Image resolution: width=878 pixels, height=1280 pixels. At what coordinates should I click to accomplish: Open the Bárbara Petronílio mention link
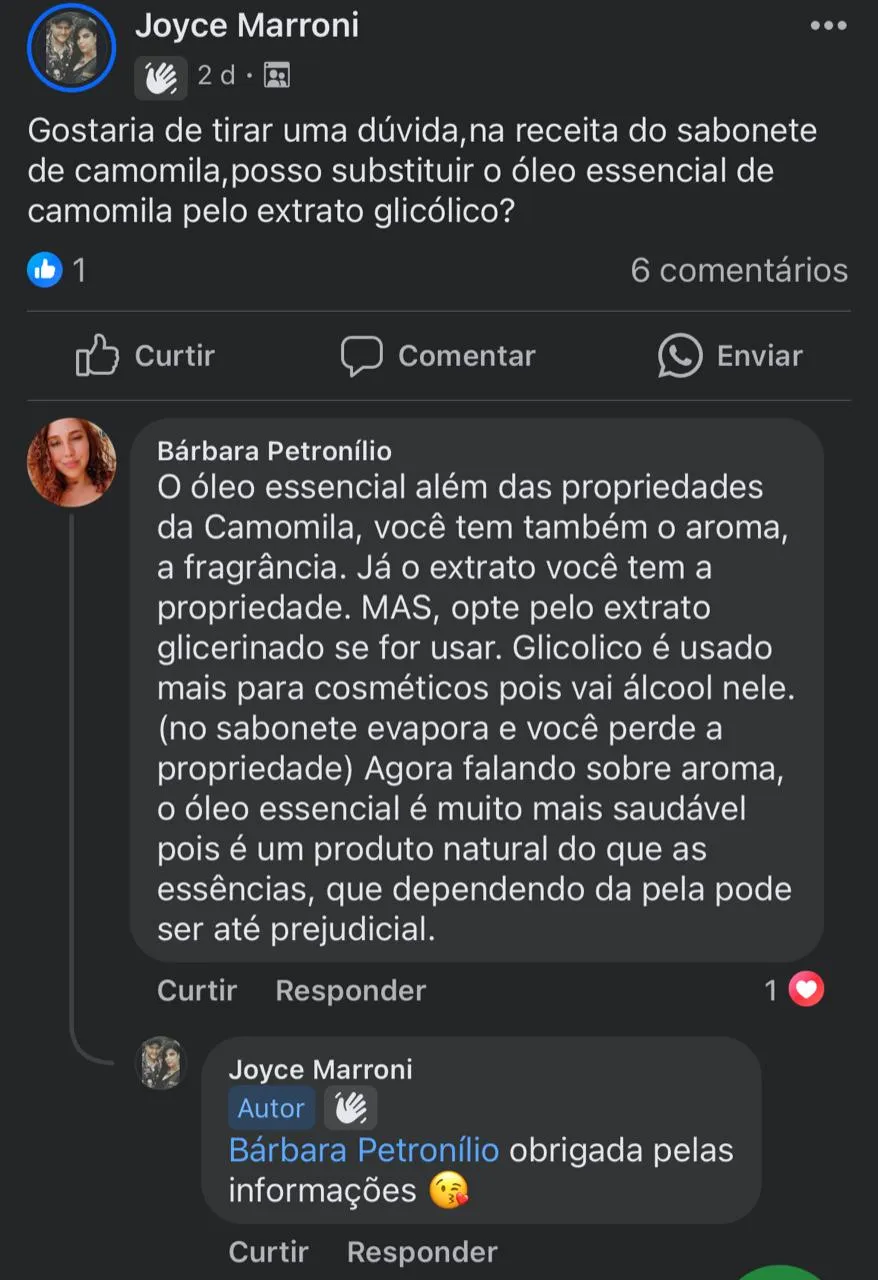tap(363, 1150)
